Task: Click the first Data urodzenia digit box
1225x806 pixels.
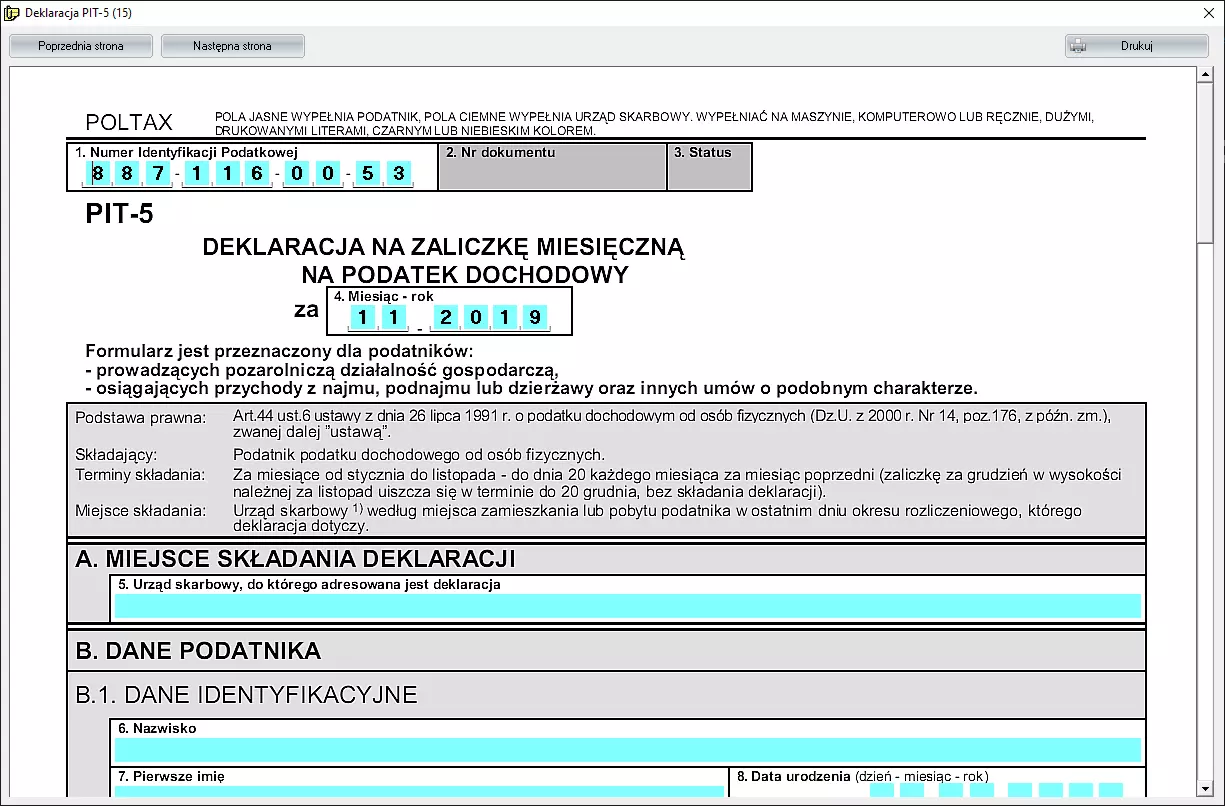Action: (x=882, y=791)
